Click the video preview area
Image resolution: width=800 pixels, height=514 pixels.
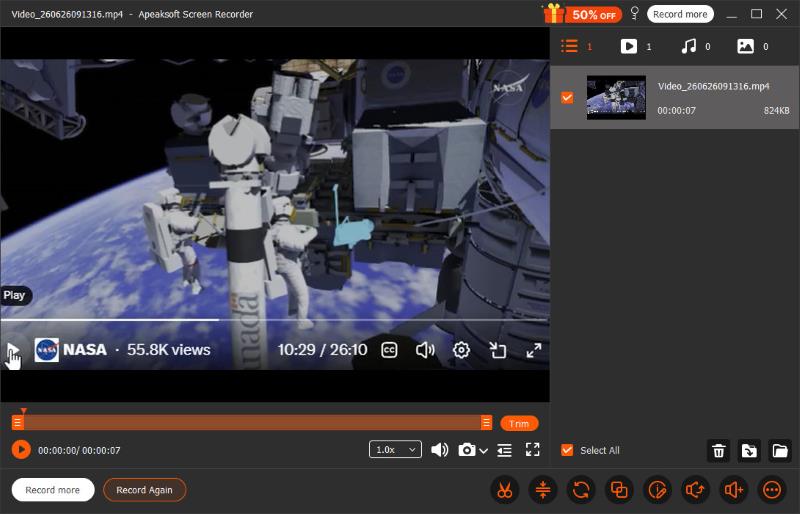[x=275, y=214]
